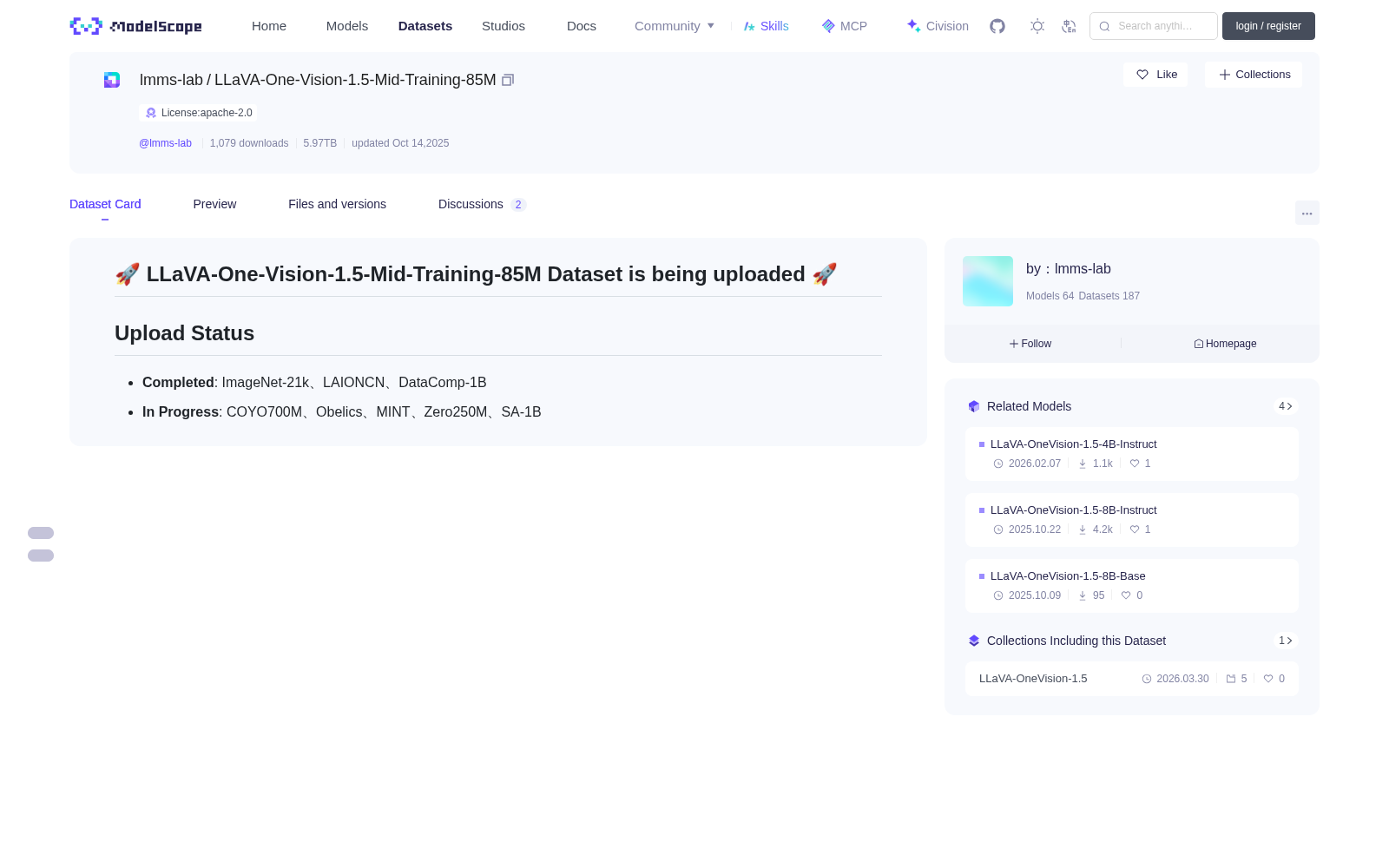Visit the lmms-lab Homepage

(1225, 344)
